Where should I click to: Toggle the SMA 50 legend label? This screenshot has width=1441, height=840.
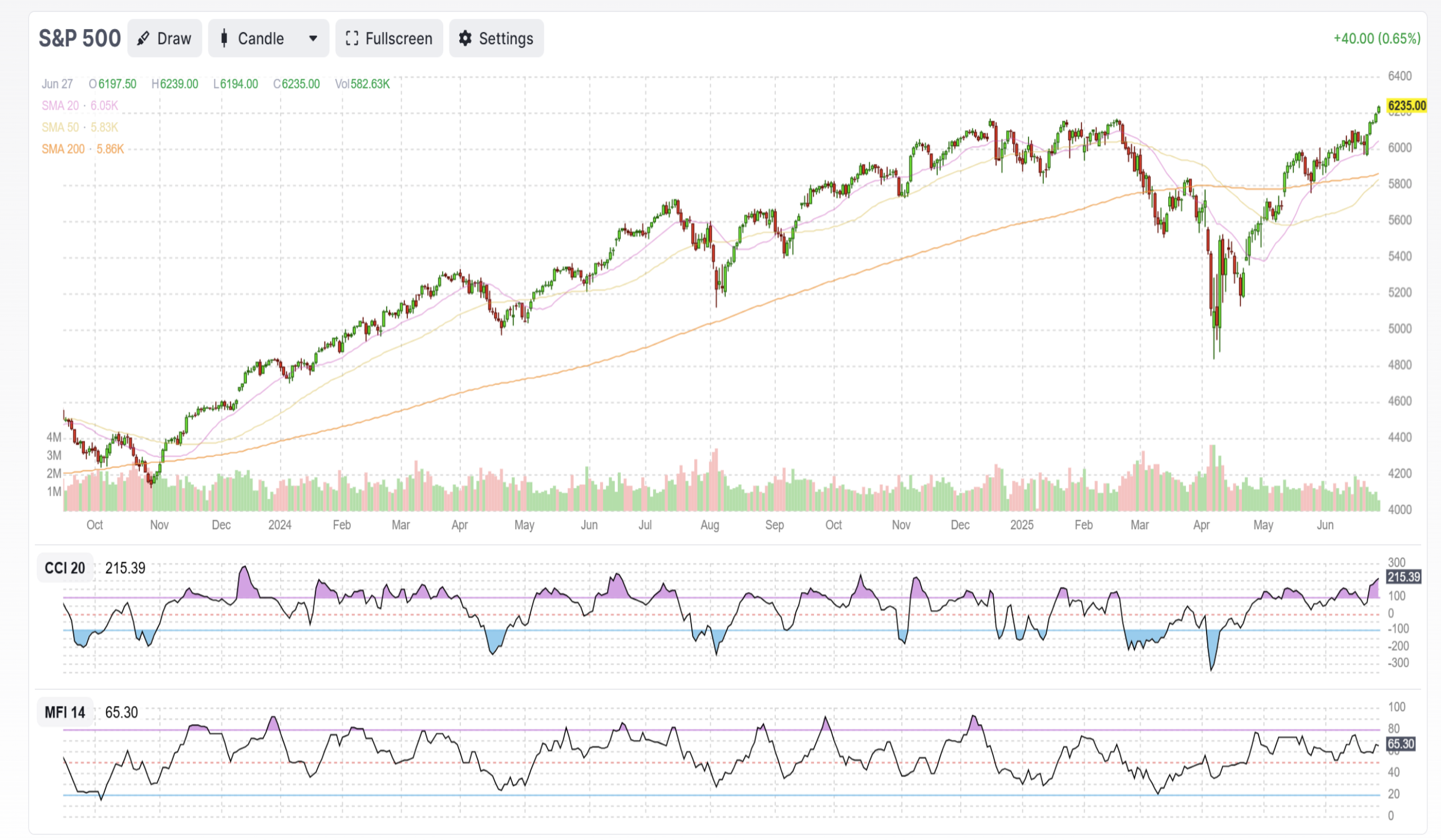[x=60, y=127]
